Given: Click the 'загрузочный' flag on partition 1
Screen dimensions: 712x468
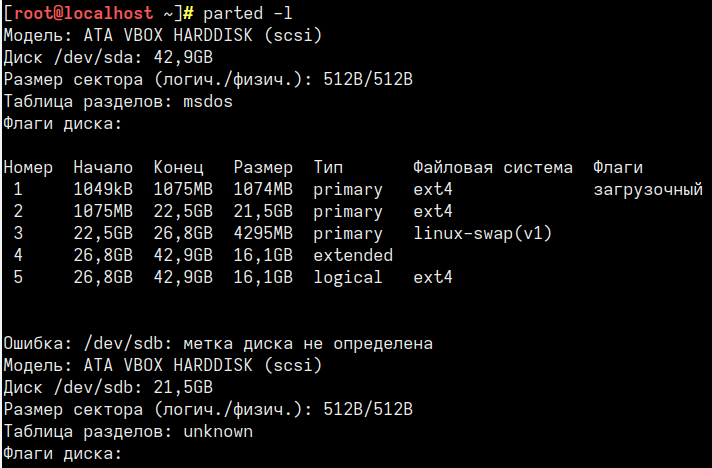Looking at the screenshot, I should 648,190.
